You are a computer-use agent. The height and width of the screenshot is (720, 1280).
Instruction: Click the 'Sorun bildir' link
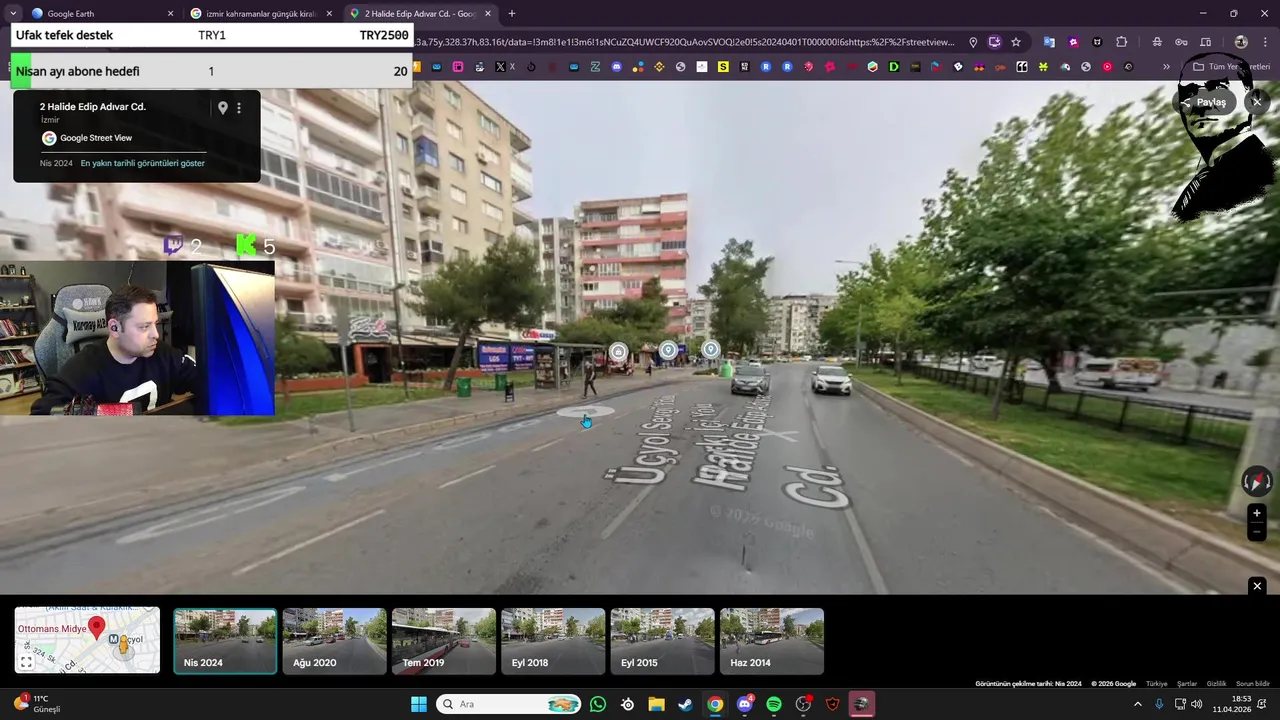(1253, 684)
